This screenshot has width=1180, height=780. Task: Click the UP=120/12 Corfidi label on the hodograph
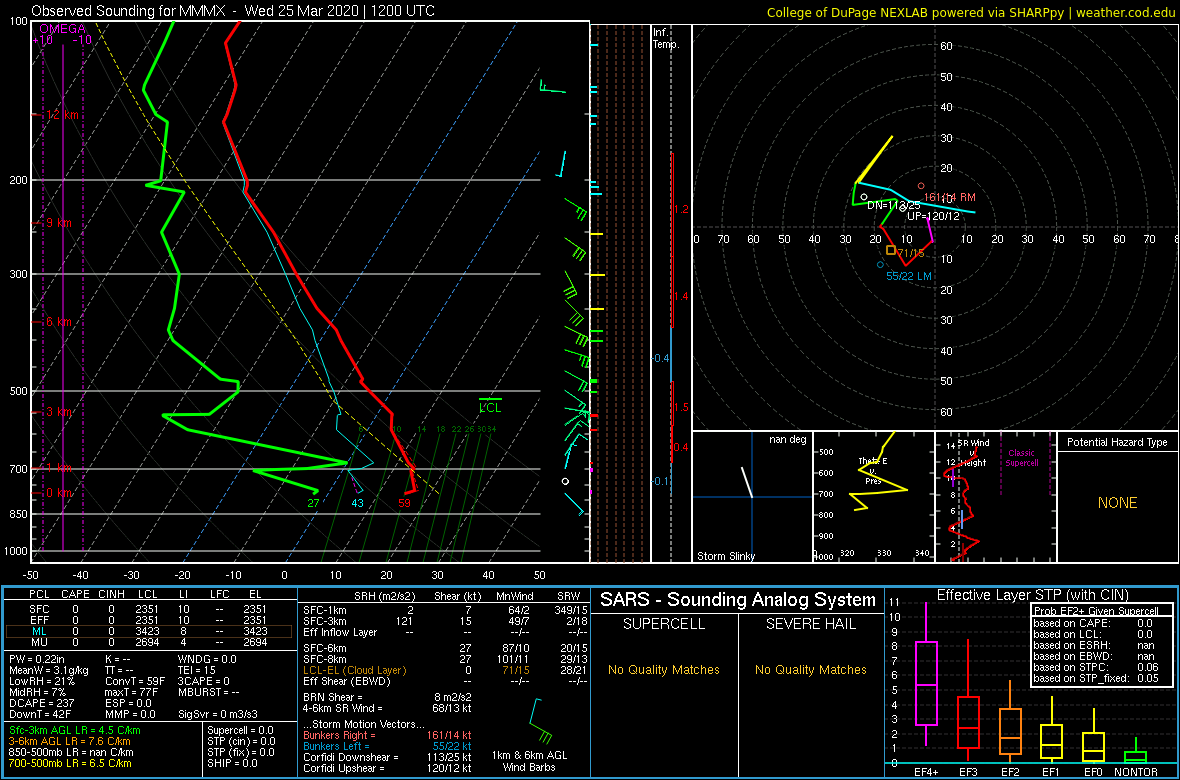click(933, 215)
